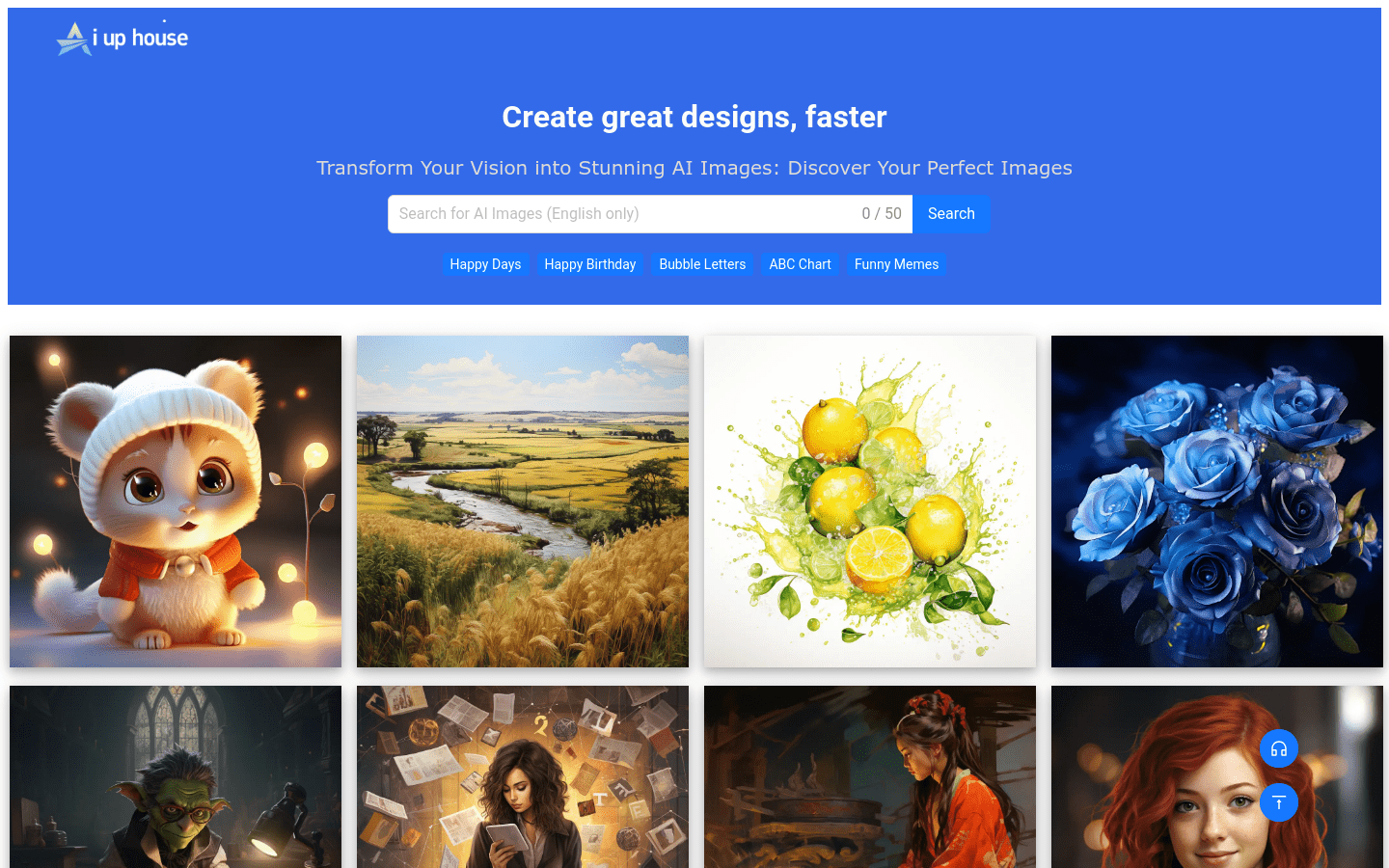Viewport: 1389px width, 868px height.
Task: Click the 'Create great designs, faster' heading
Action: pos(694,117)
